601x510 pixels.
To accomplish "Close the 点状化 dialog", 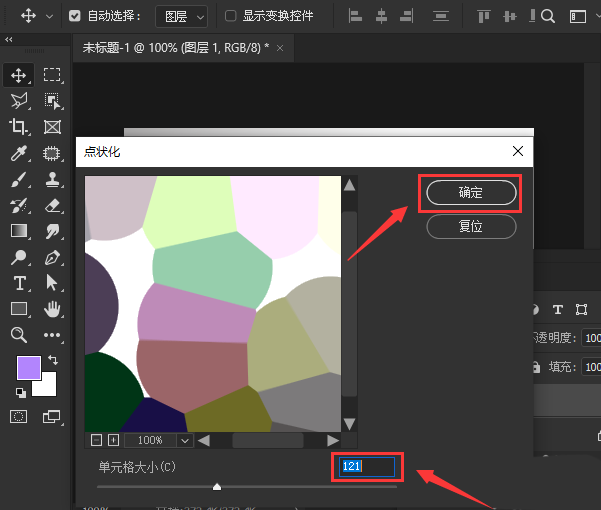I will [x=518, y=151].
